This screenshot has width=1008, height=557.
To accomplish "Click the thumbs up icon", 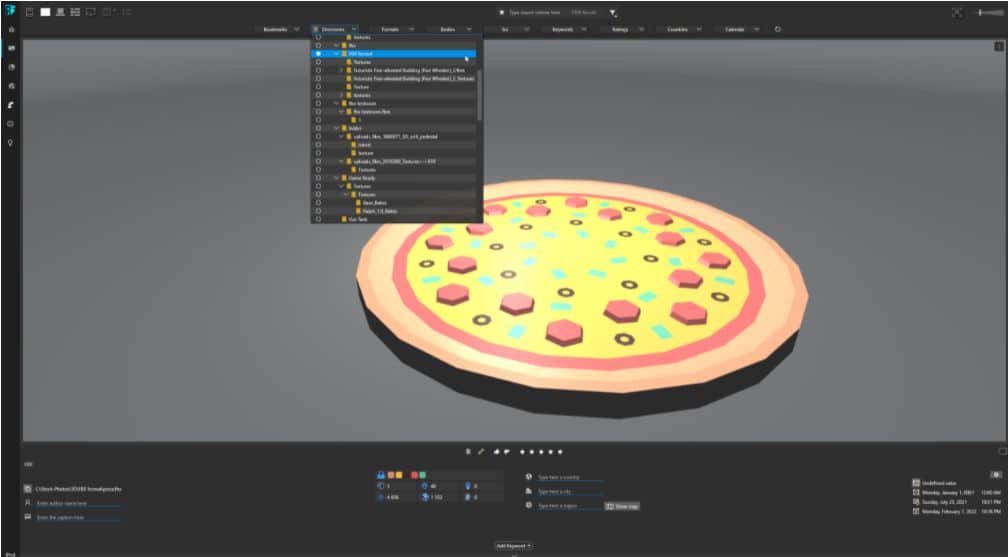I will pyautogui.click(x=496, y=452).
